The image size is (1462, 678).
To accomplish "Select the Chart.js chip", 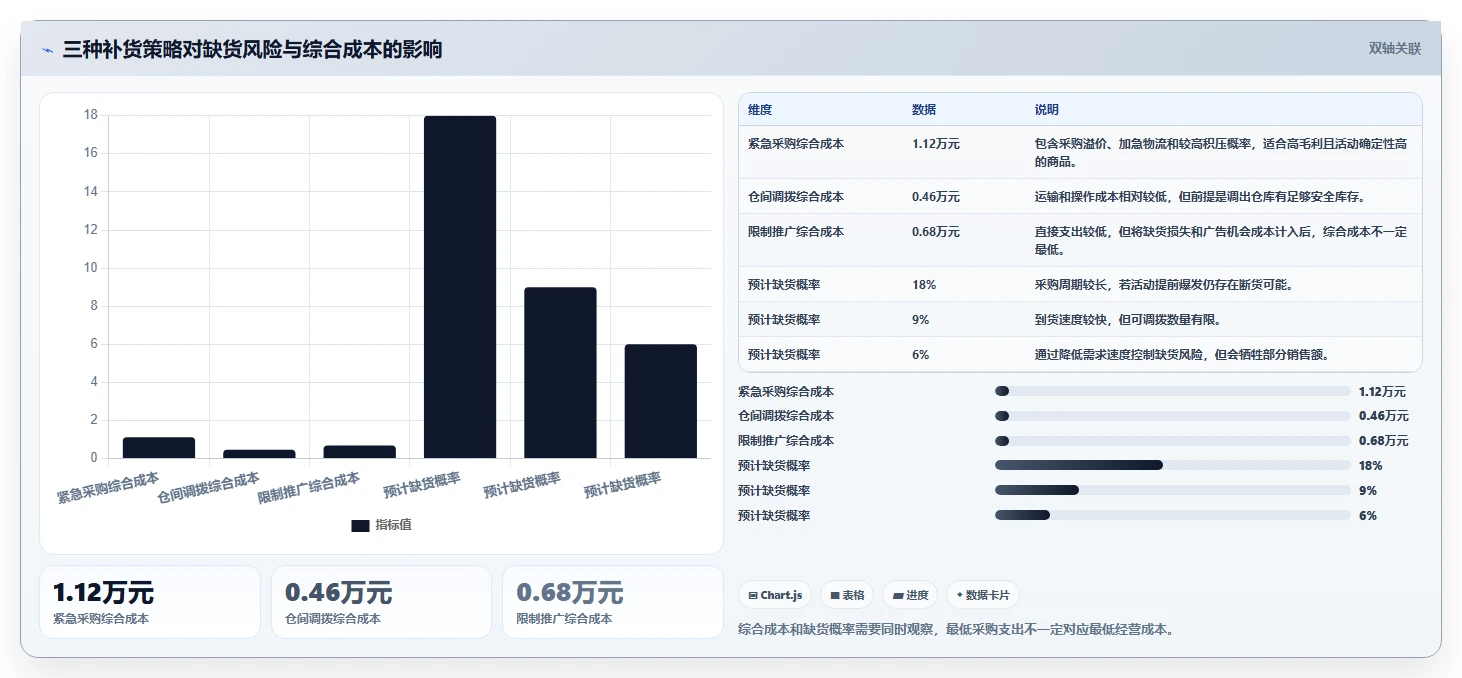I will (775, 595).
